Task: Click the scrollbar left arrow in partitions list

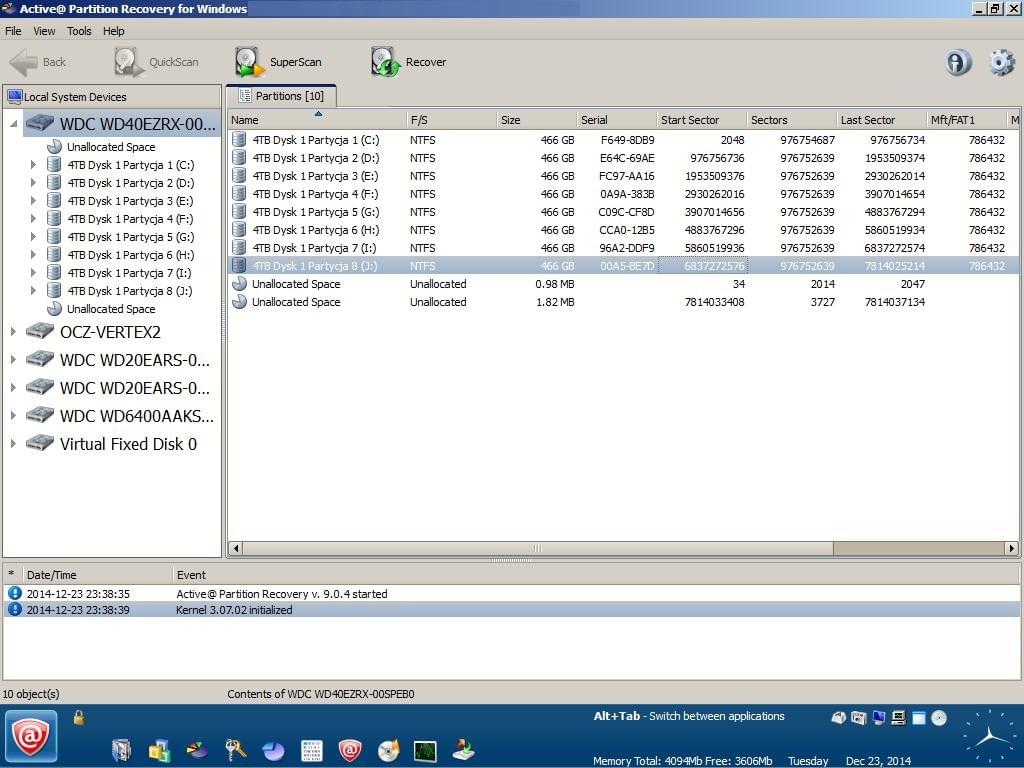Action: click(236, 549)
